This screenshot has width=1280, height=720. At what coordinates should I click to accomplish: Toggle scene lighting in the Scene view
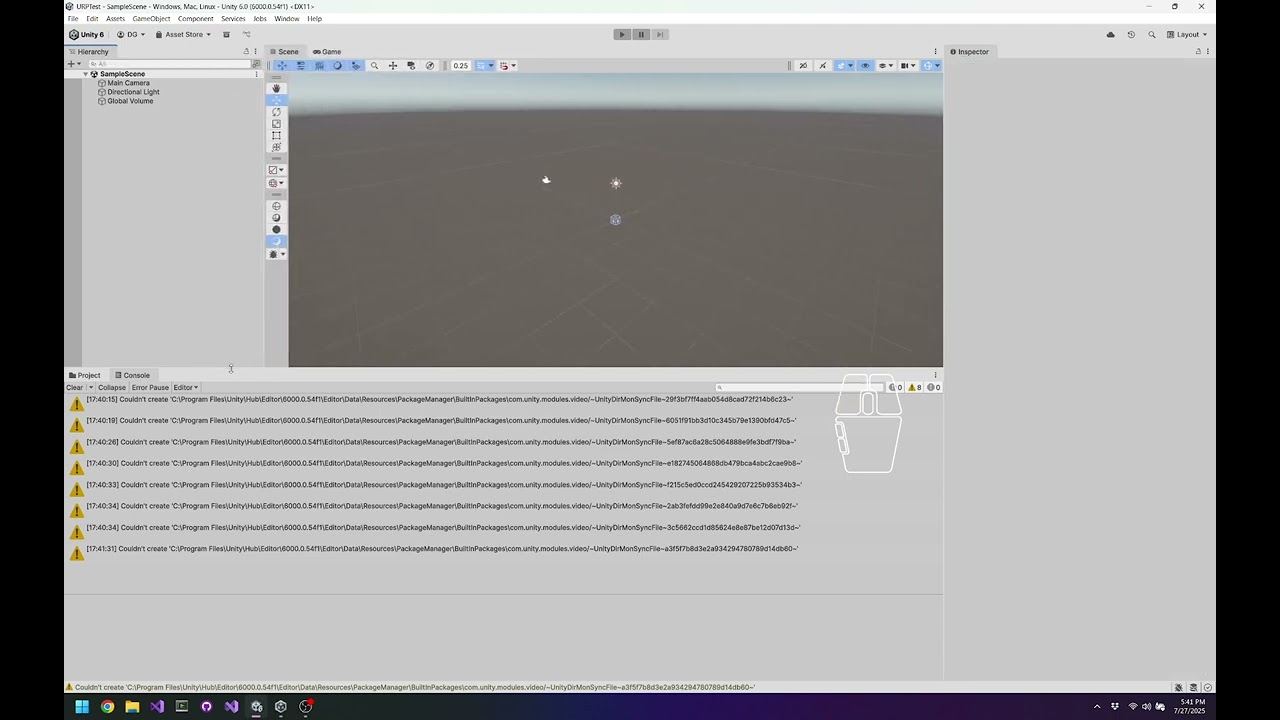[x=803, y=65]
